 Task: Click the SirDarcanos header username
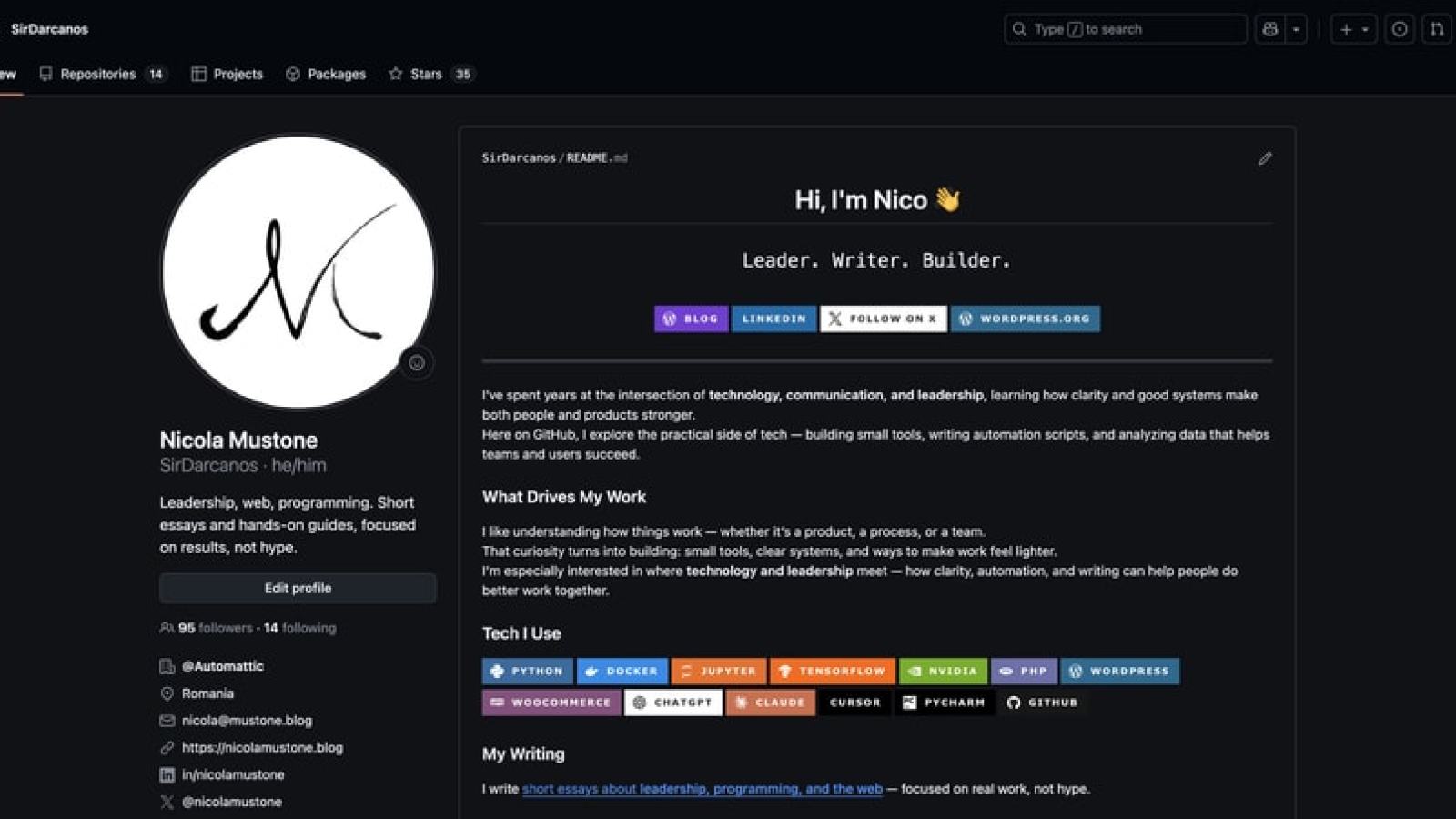point(49,29)
